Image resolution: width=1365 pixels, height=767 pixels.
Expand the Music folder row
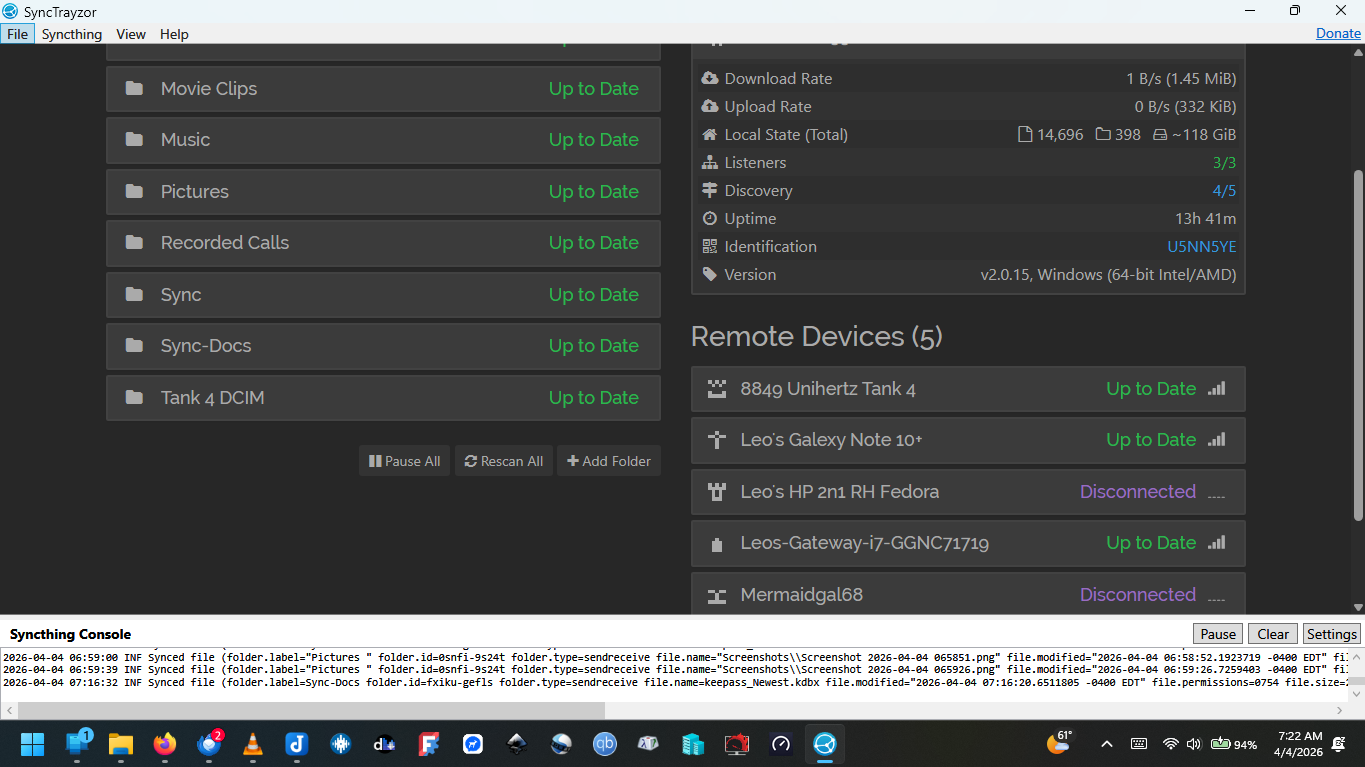pos(383,140)
